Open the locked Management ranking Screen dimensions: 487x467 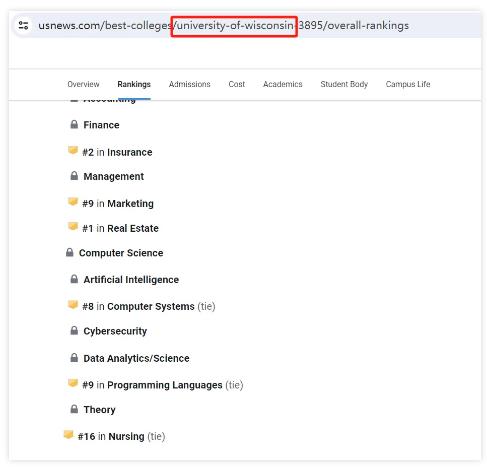114,176
